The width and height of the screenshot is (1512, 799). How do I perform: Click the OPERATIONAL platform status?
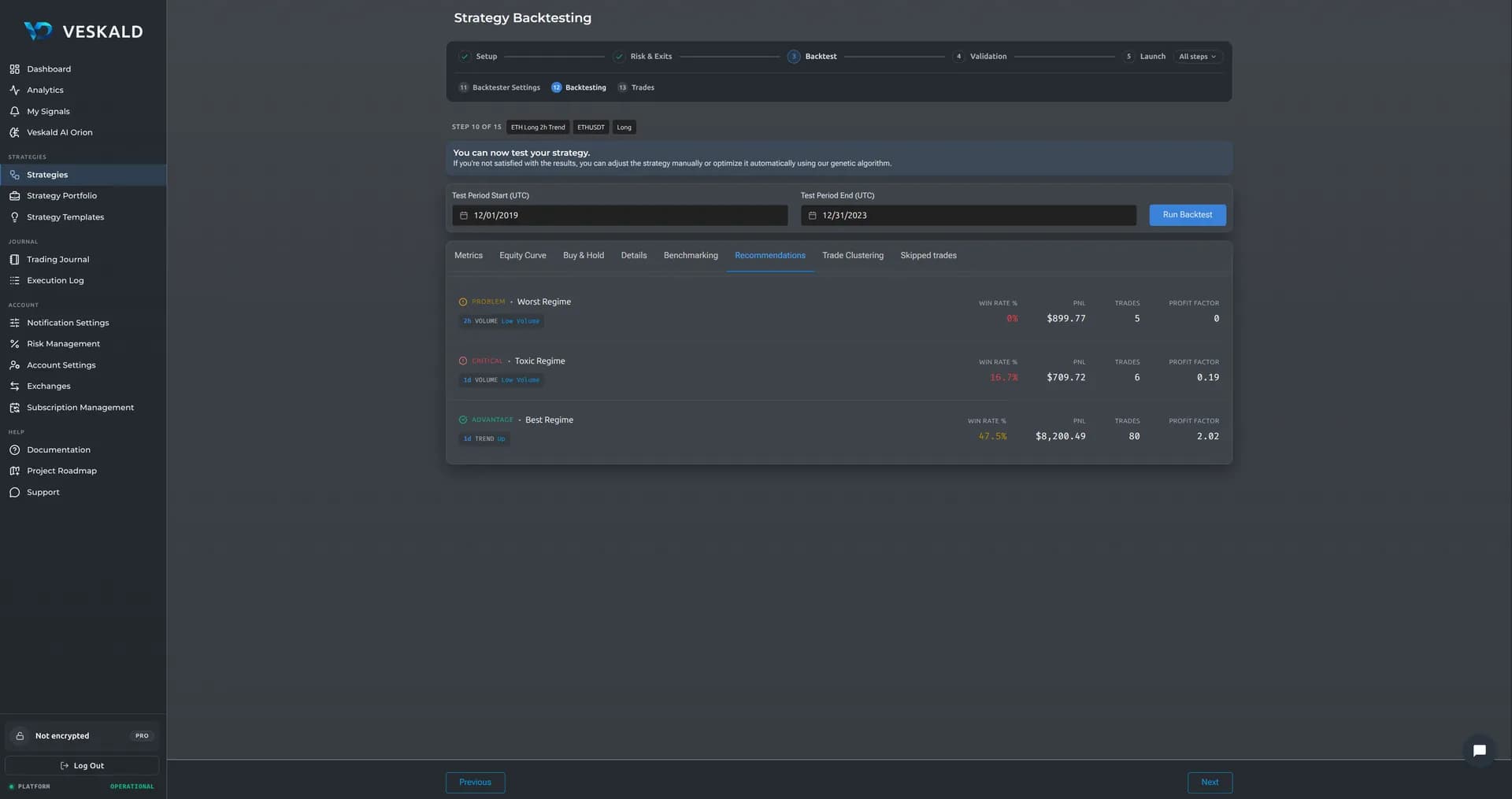[132, 786]
